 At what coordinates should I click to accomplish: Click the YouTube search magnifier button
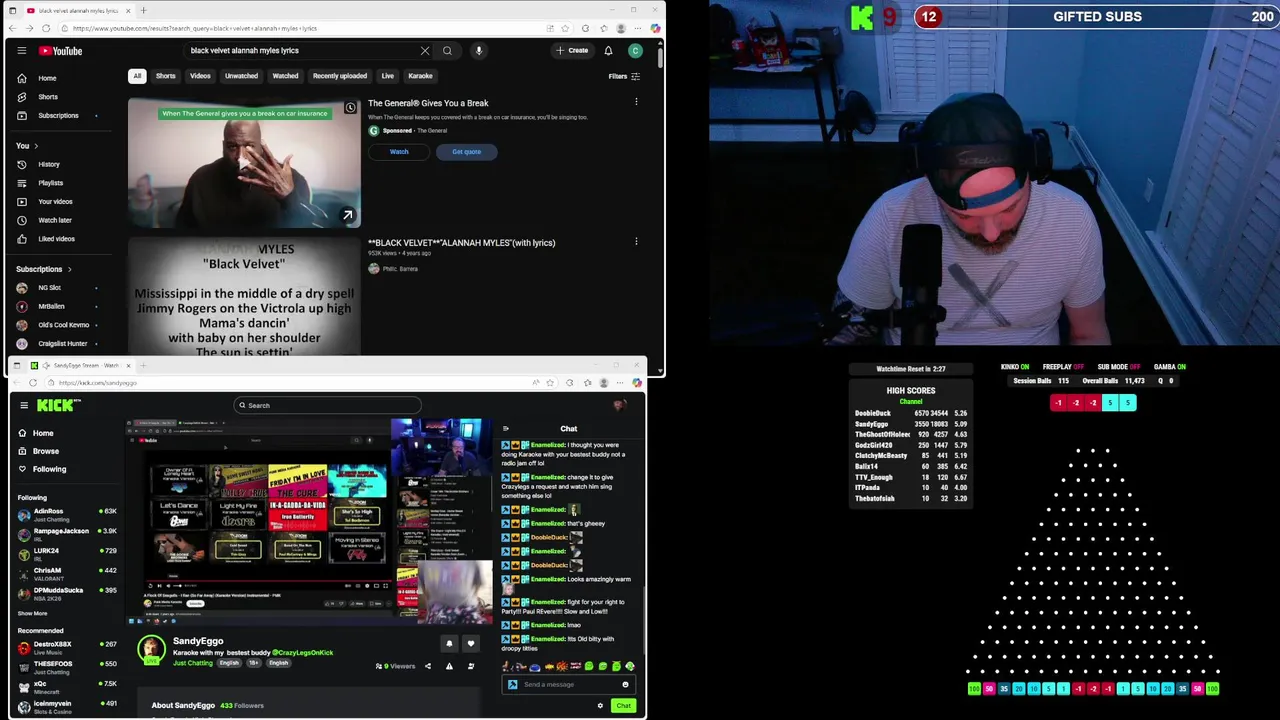(447, 51)
